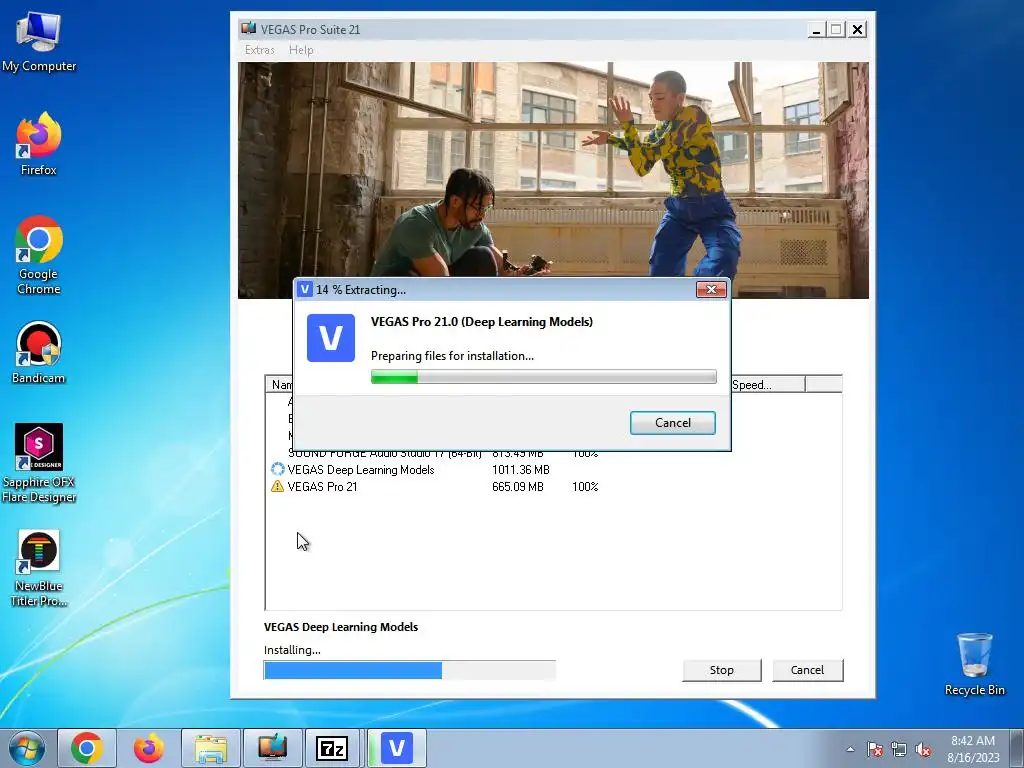The width and height of the screenshot is (1024, 768).
Task: Click the Show Desktop strip in taskbar
Action: click(1017, 748)
